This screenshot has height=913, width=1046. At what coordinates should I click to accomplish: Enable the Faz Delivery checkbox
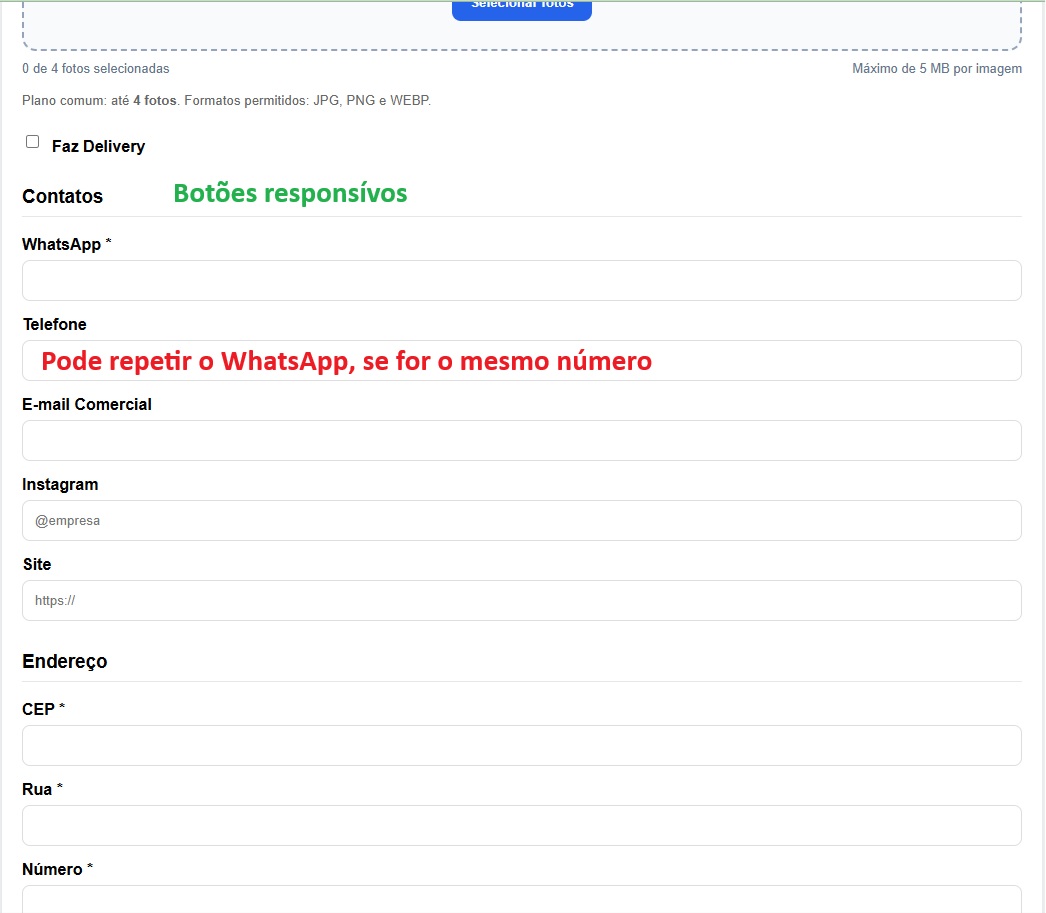33,141
